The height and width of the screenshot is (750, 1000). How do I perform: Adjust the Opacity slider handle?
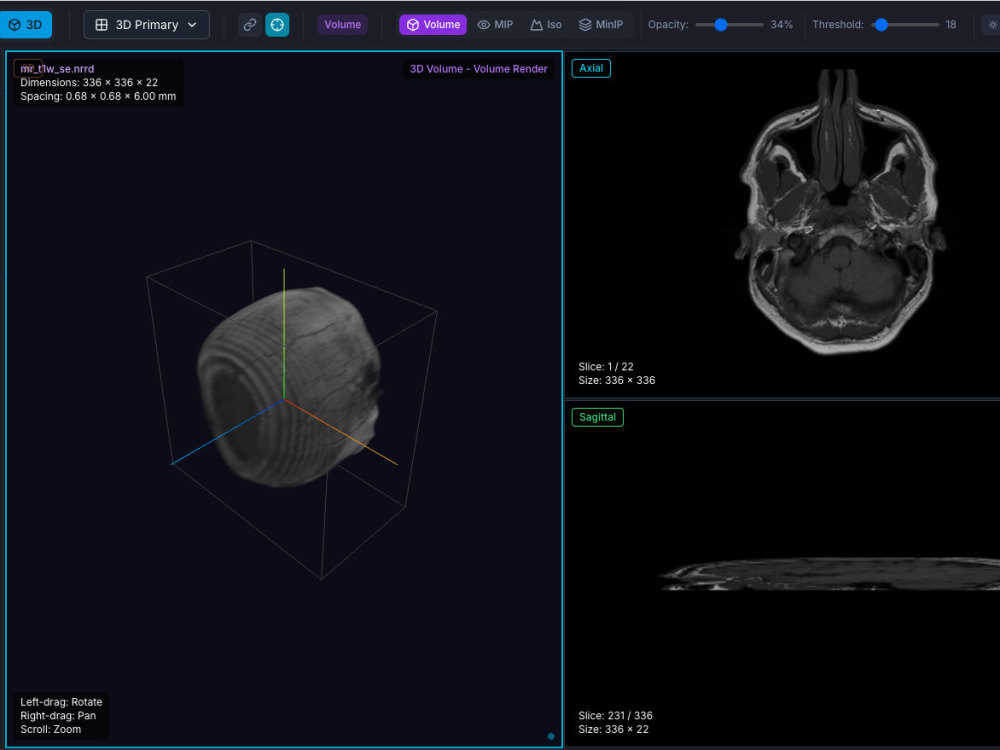click(721, 25)
